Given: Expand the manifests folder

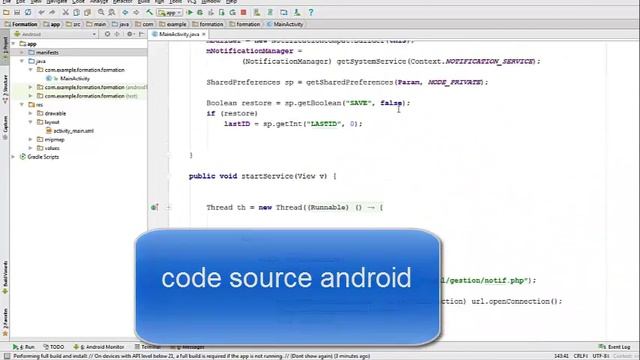Looking at the screenshot, I should pos(22,52).
